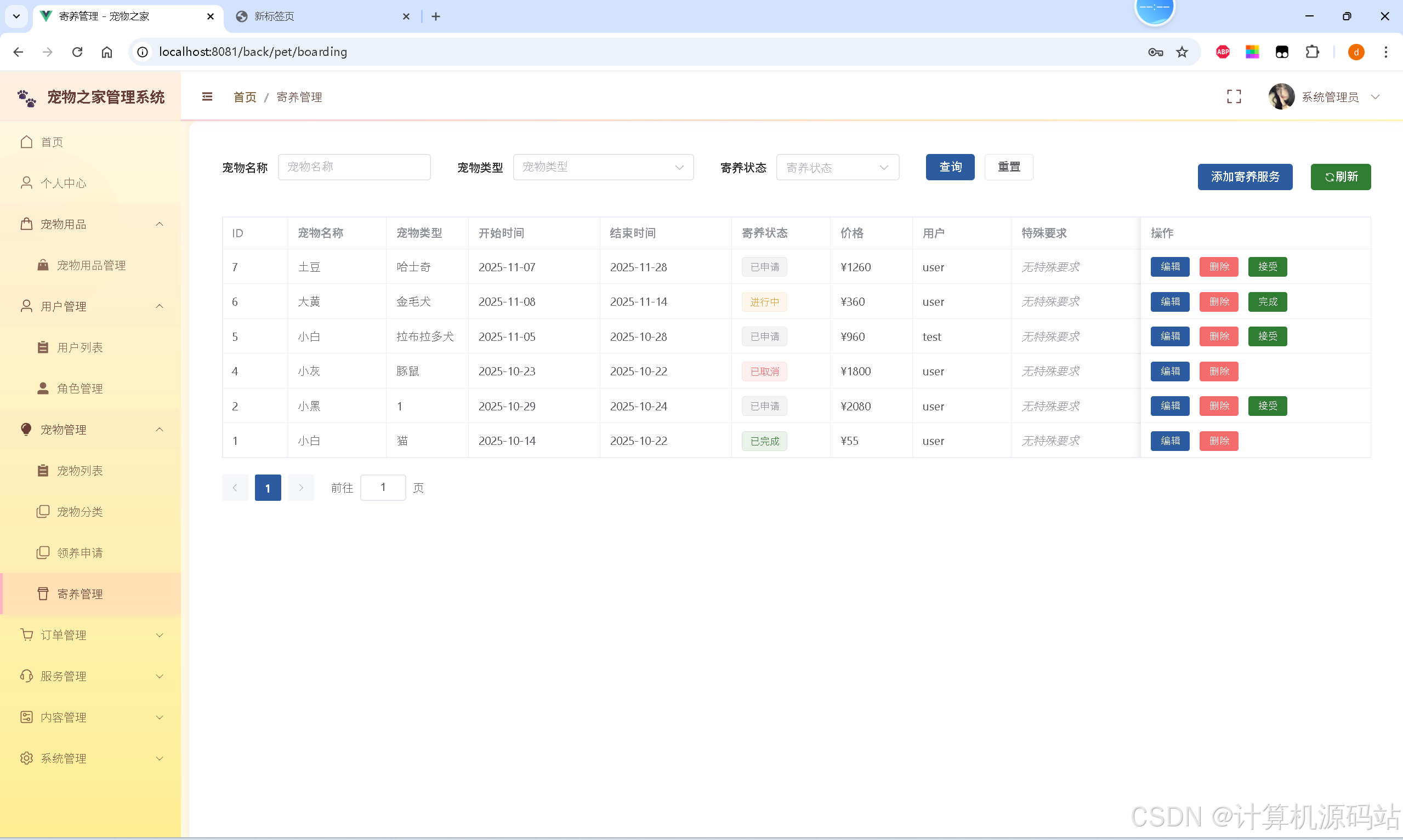Collapse the 宠物管理 sidebar group
The height and width of the screenshot is (840, 1403).
pyautogui.click(x=90, y=430)
